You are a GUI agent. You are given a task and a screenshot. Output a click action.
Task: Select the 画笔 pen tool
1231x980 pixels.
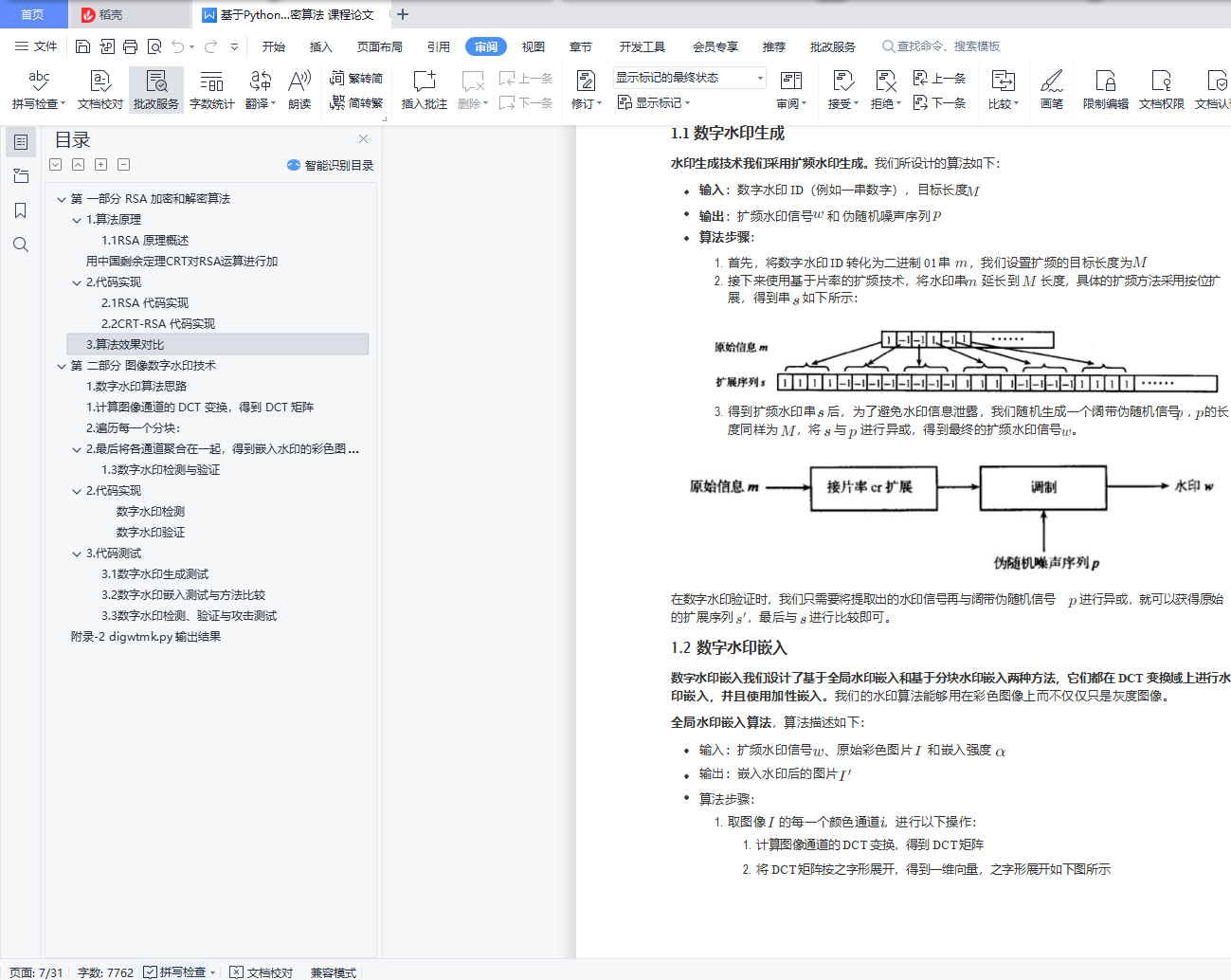[x=1052, y=89]
